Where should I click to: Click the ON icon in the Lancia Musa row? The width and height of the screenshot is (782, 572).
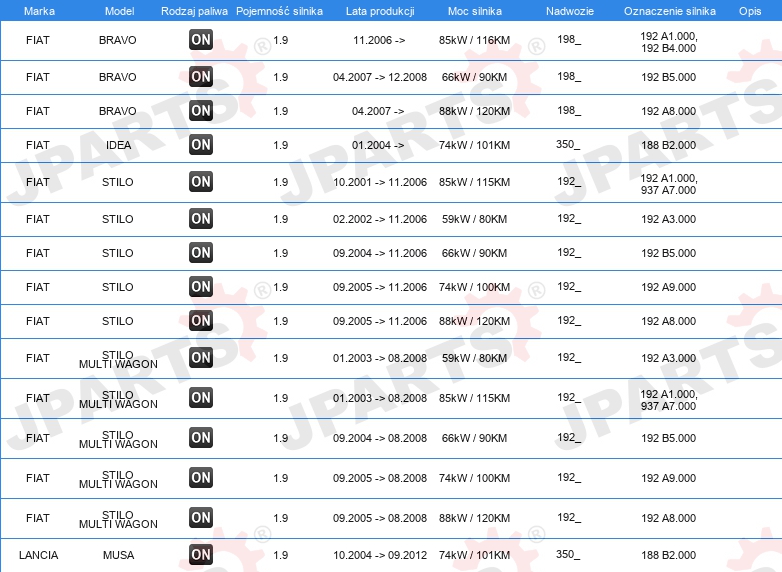(201, 555)
